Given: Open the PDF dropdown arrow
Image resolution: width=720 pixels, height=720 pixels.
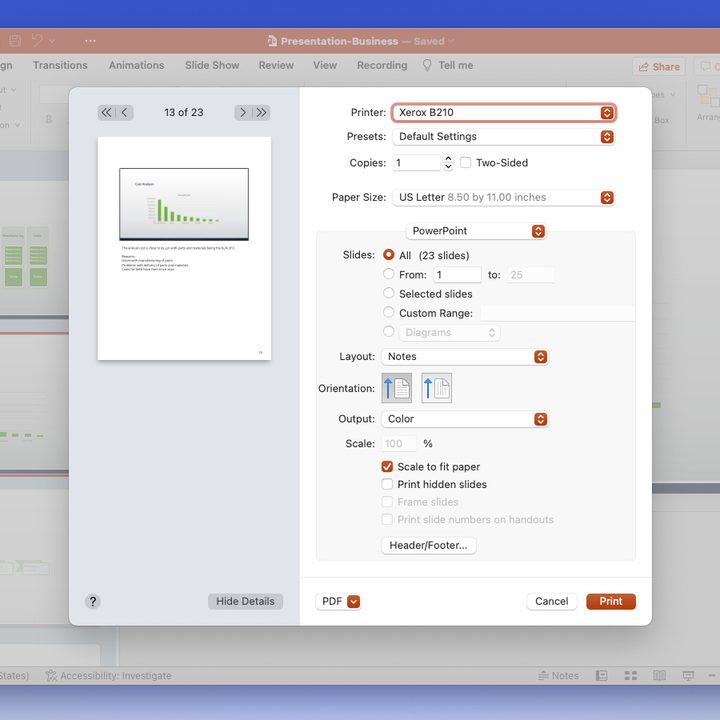Looking at the screenshot, I should coord(354,602).
